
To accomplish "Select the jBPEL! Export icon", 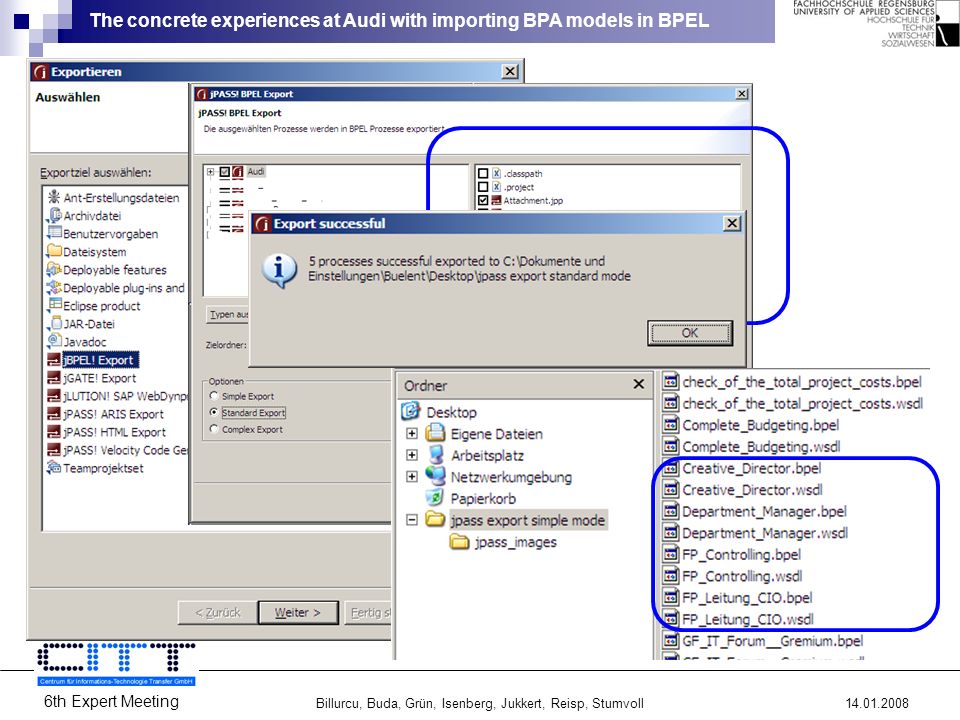I will [x=54, y=359].
